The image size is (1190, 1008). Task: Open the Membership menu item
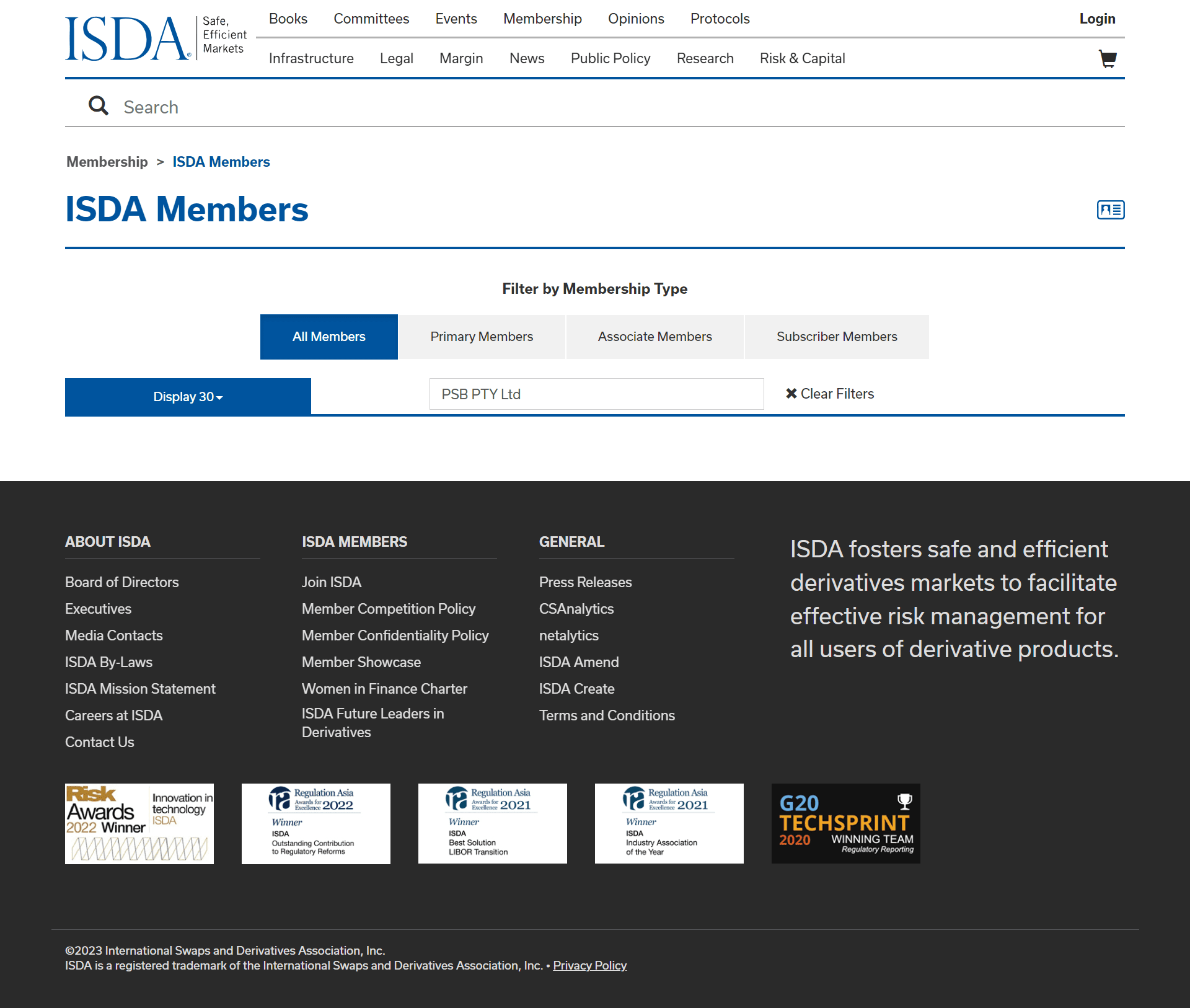point(542,19)
